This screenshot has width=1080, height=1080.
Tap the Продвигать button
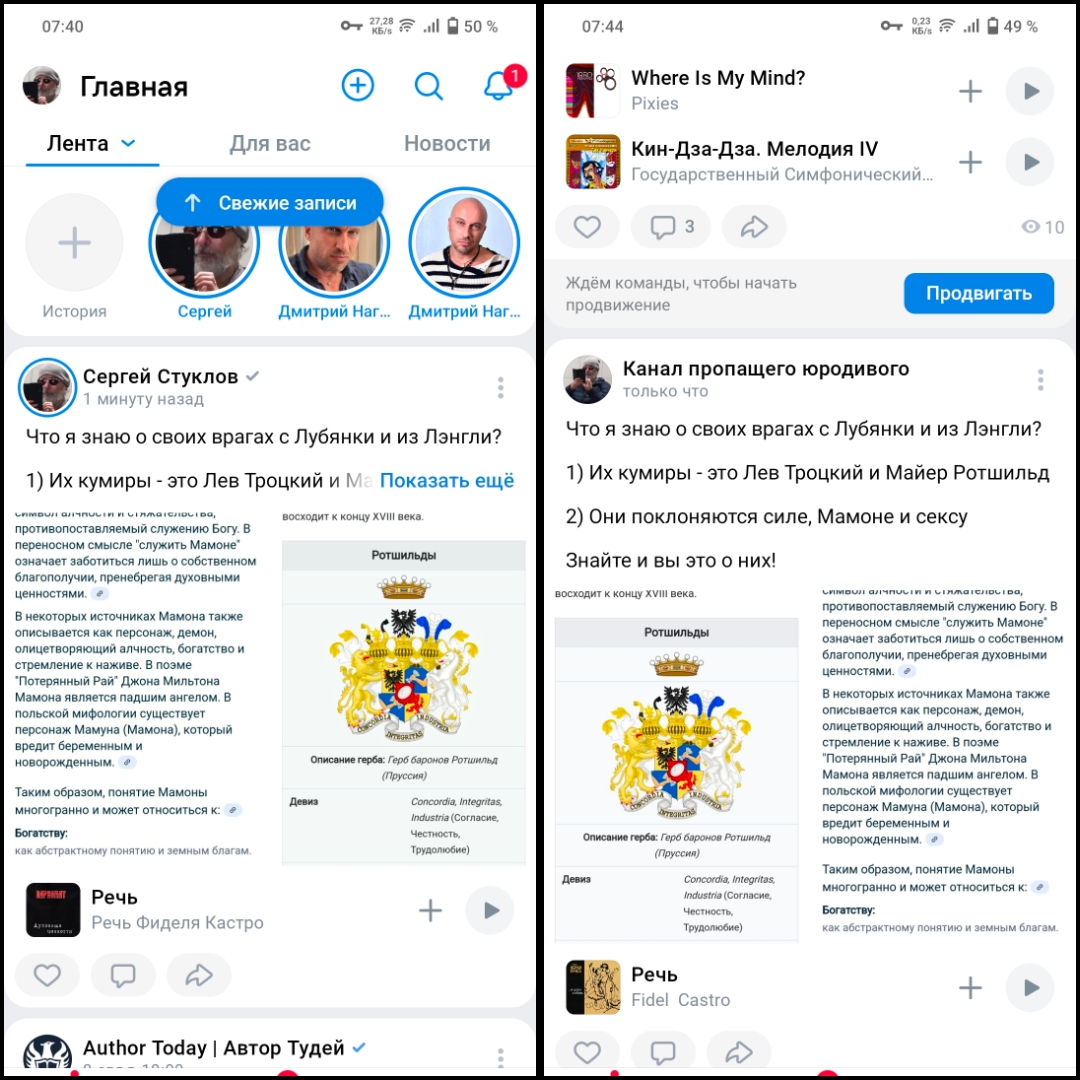coord(979,293)
